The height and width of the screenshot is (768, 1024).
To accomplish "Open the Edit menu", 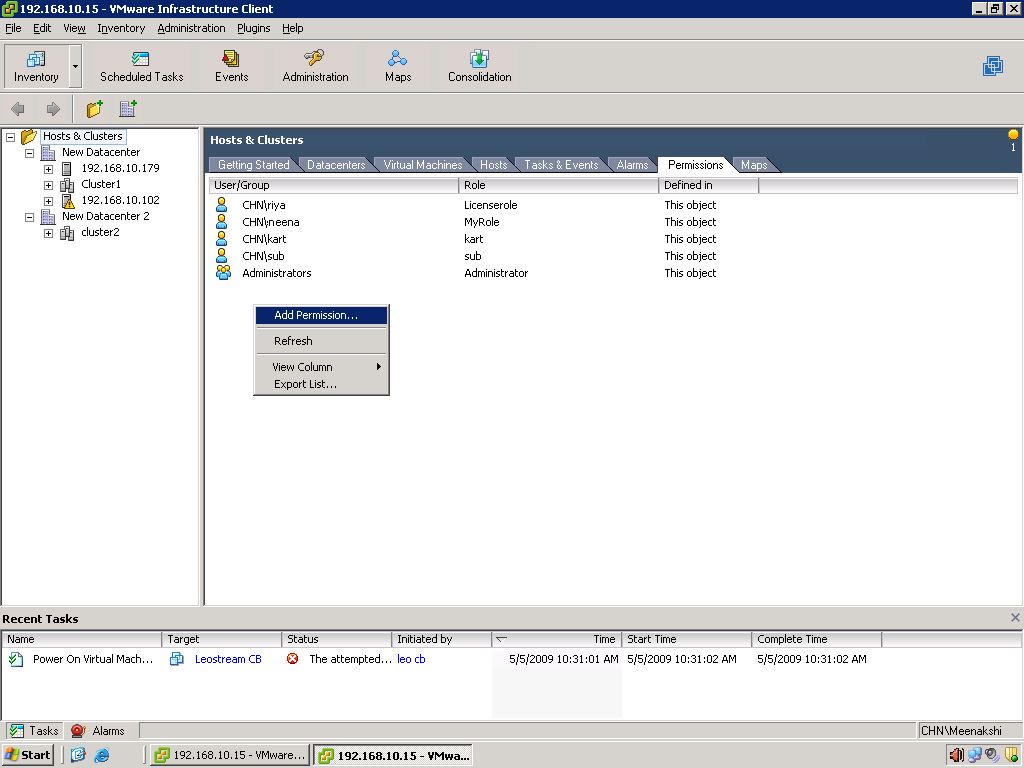I will [42, 28].
